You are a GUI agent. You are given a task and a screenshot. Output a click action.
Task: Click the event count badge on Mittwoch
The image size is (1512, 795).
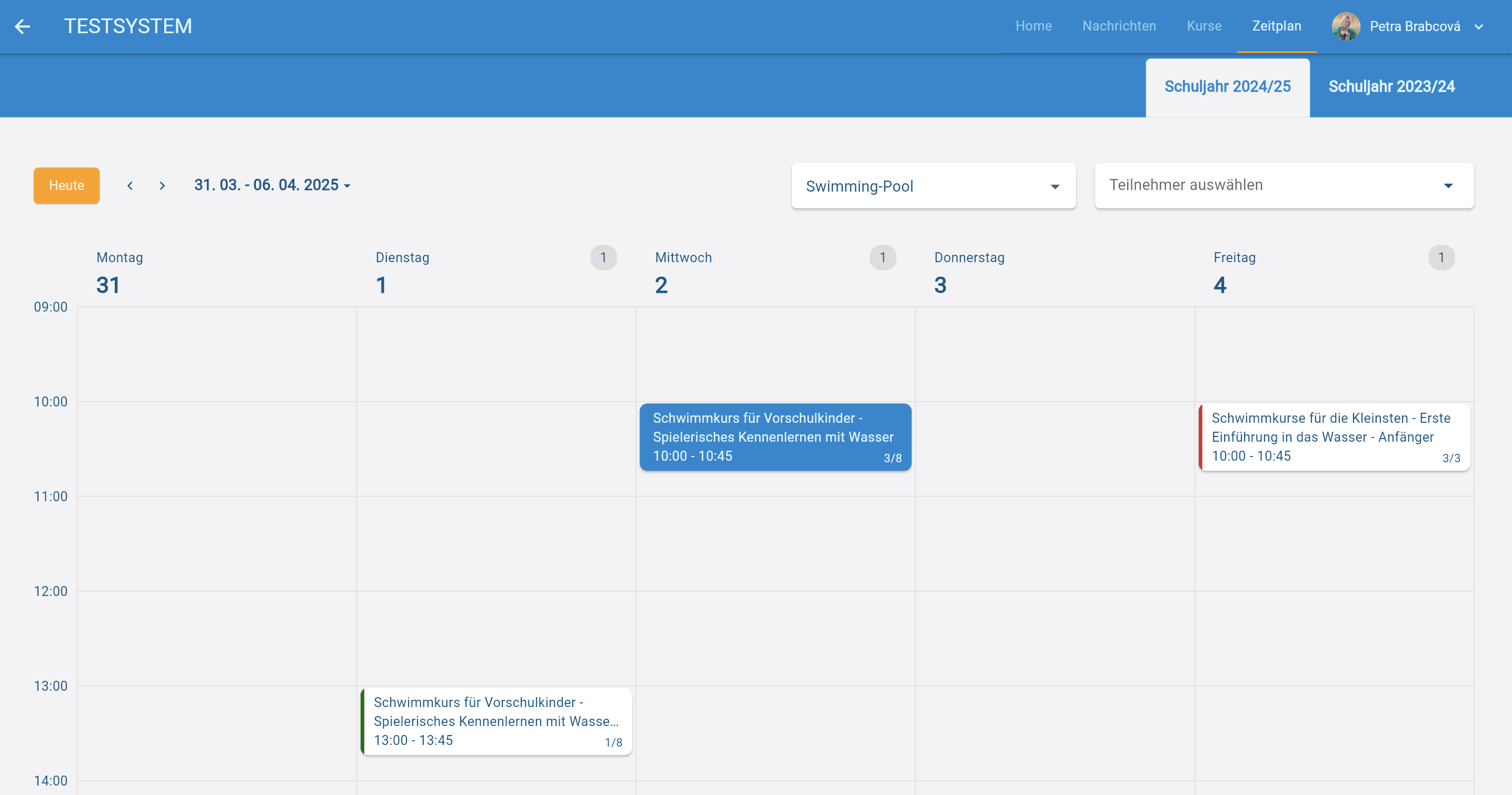pos(882,258)
